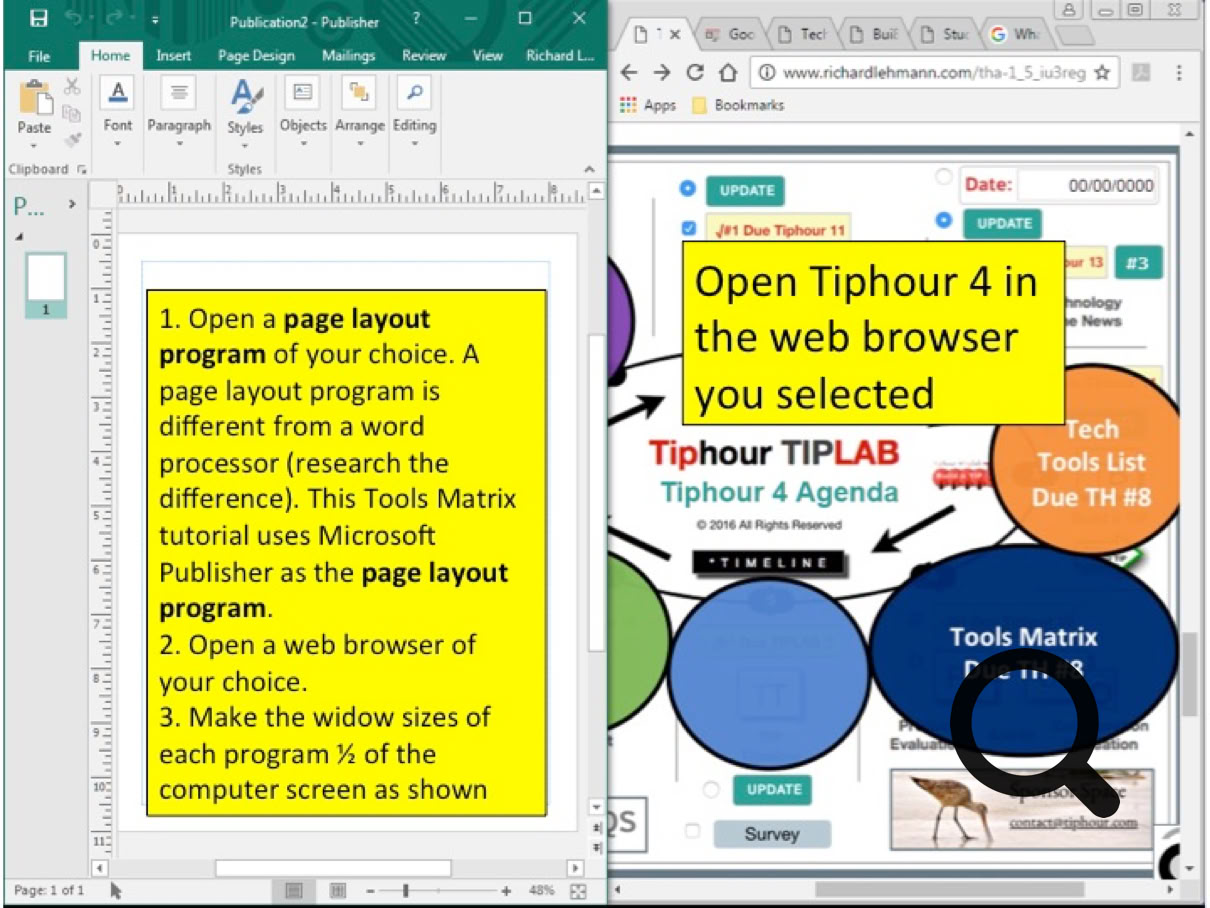This screenshot has height=908, width=1210.
Task: Click the zoom slider handle
Action: [x=405, y=890]
